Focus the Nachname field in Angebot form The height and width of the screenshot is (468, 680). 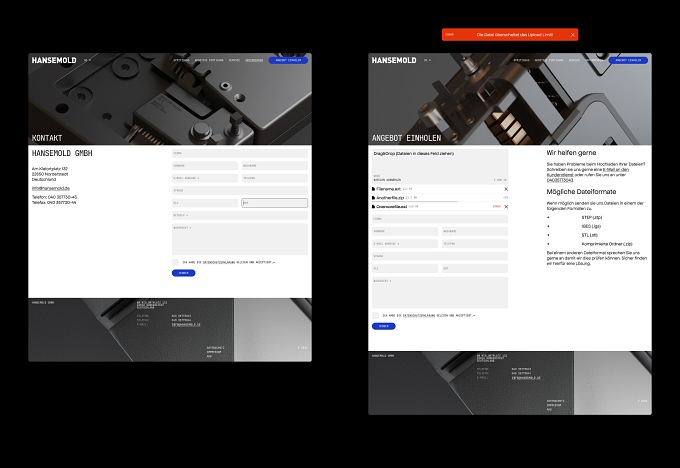[x=475, y=231]
